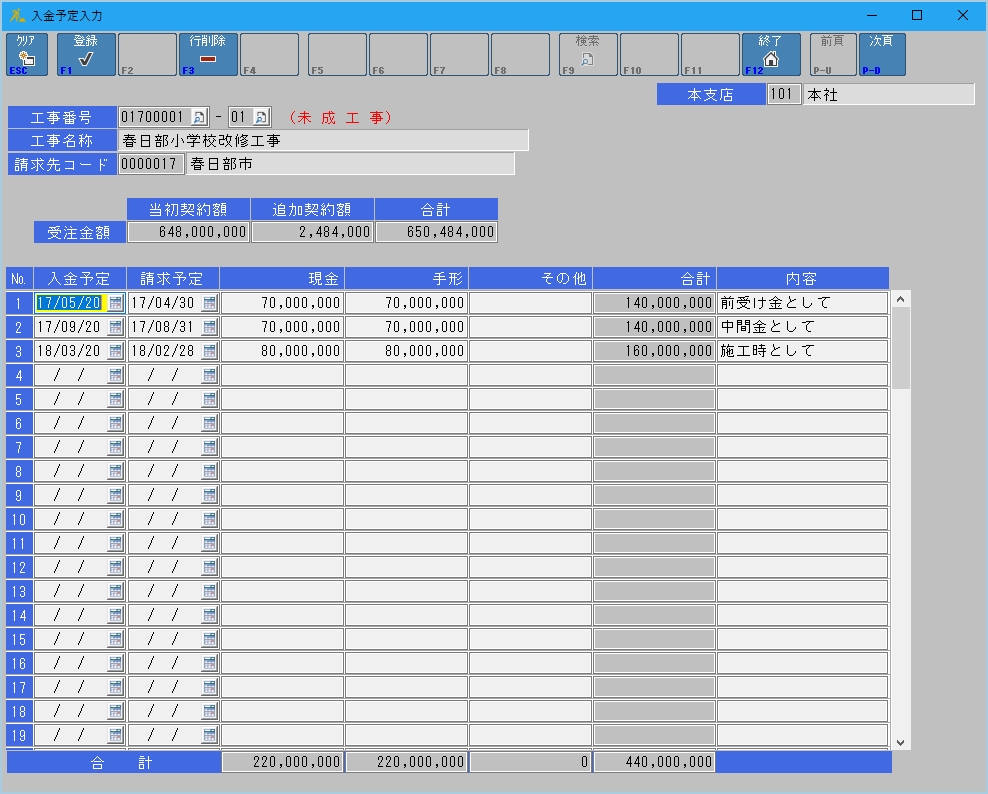Click the 本支店 code field 101
This screenshot has width=988, height=794.
point(783,94)
